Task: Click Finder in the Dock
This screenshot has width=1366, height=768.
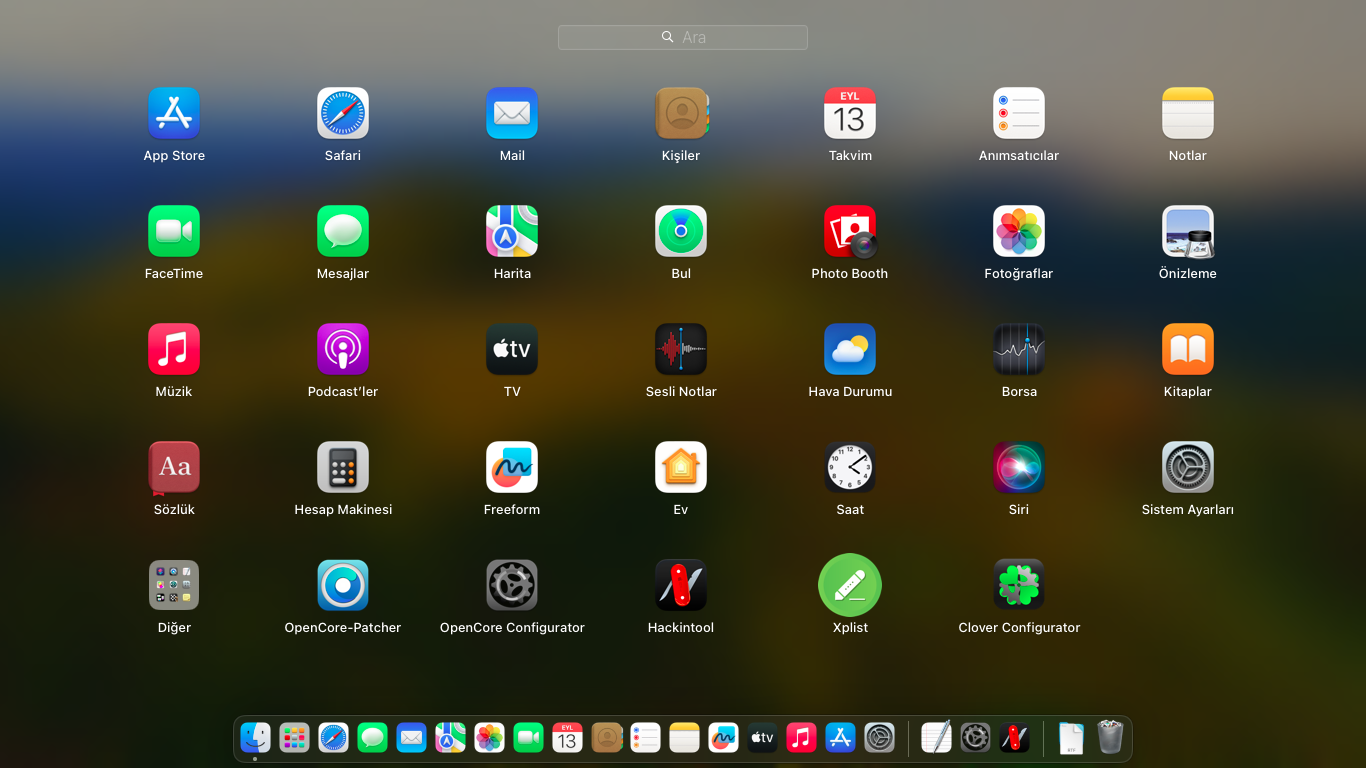Action: (256, 738)
